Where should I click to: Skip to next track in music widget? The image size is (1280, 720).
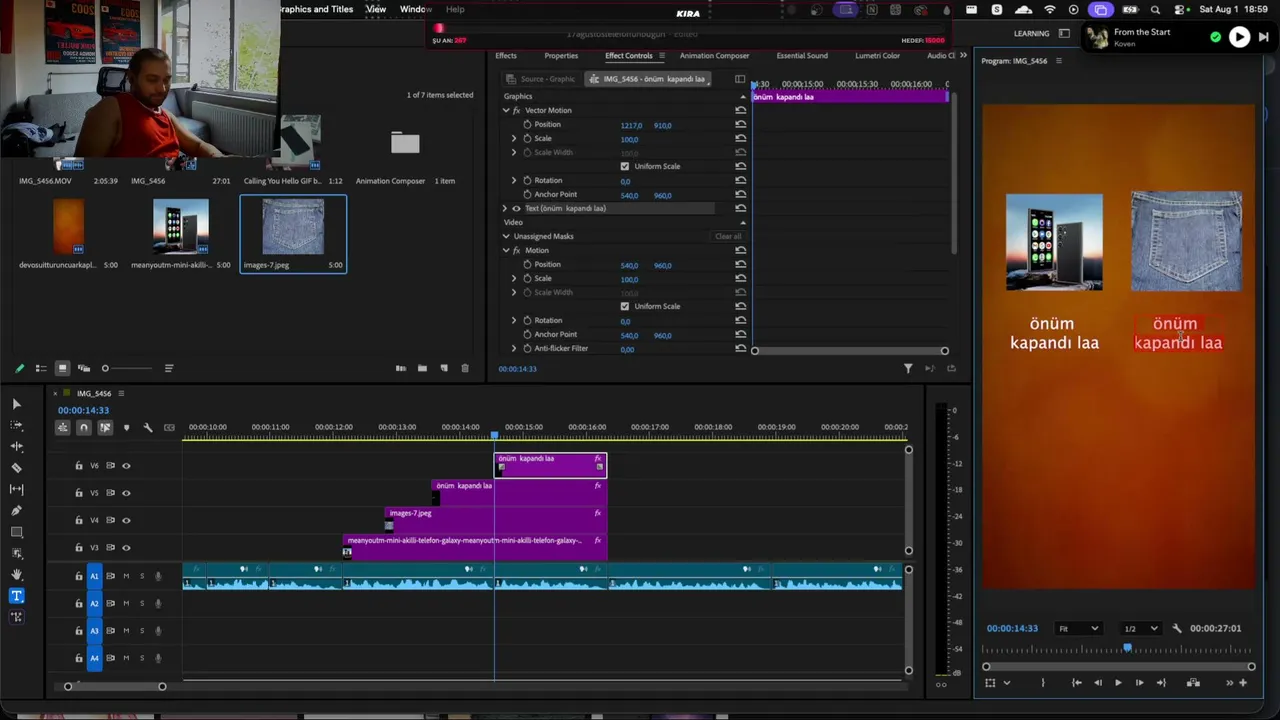click(1264, 37)
